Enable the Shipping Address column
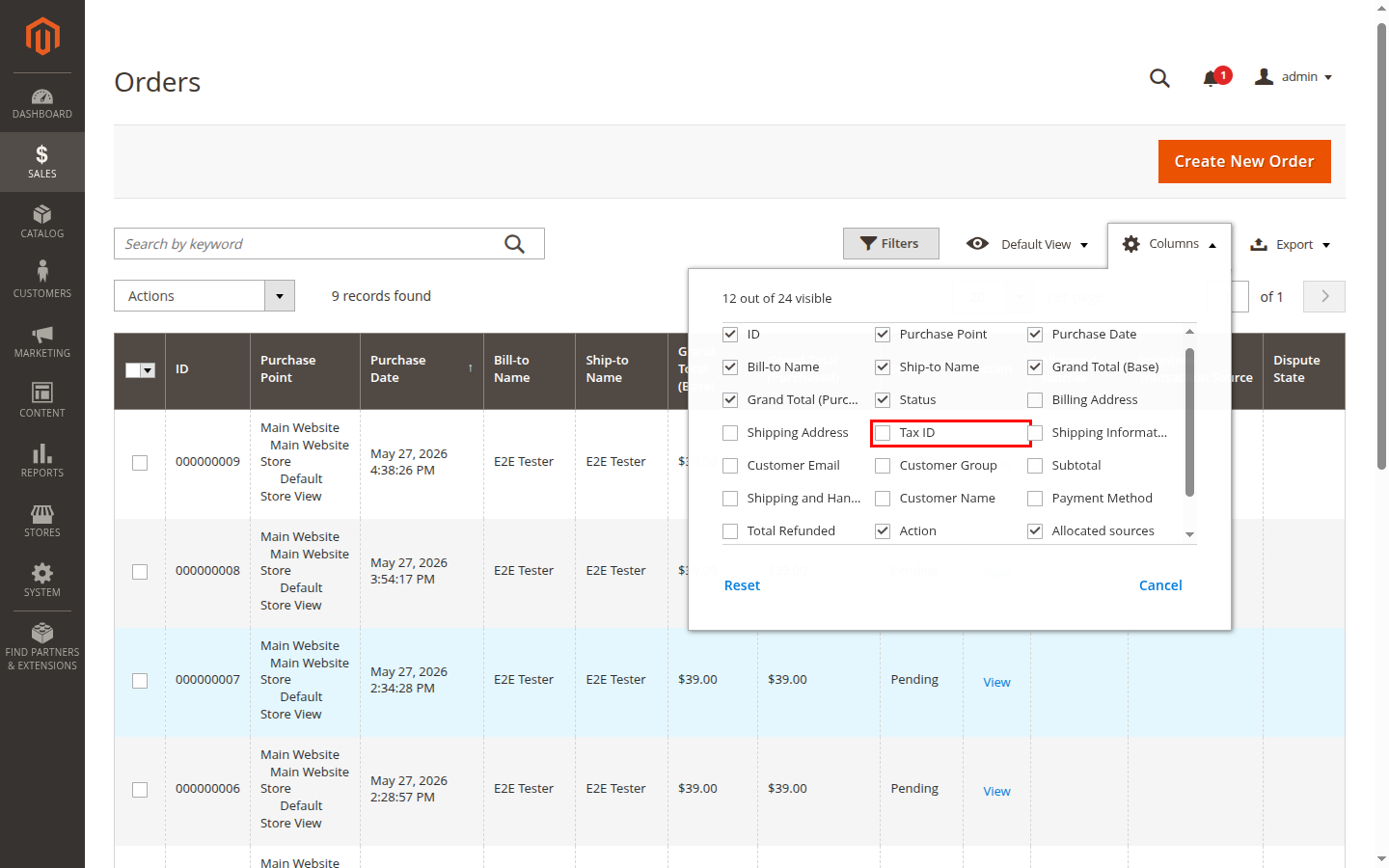Image resolution: width=1389 pixels, height=868 pixels. click(730, 433)
